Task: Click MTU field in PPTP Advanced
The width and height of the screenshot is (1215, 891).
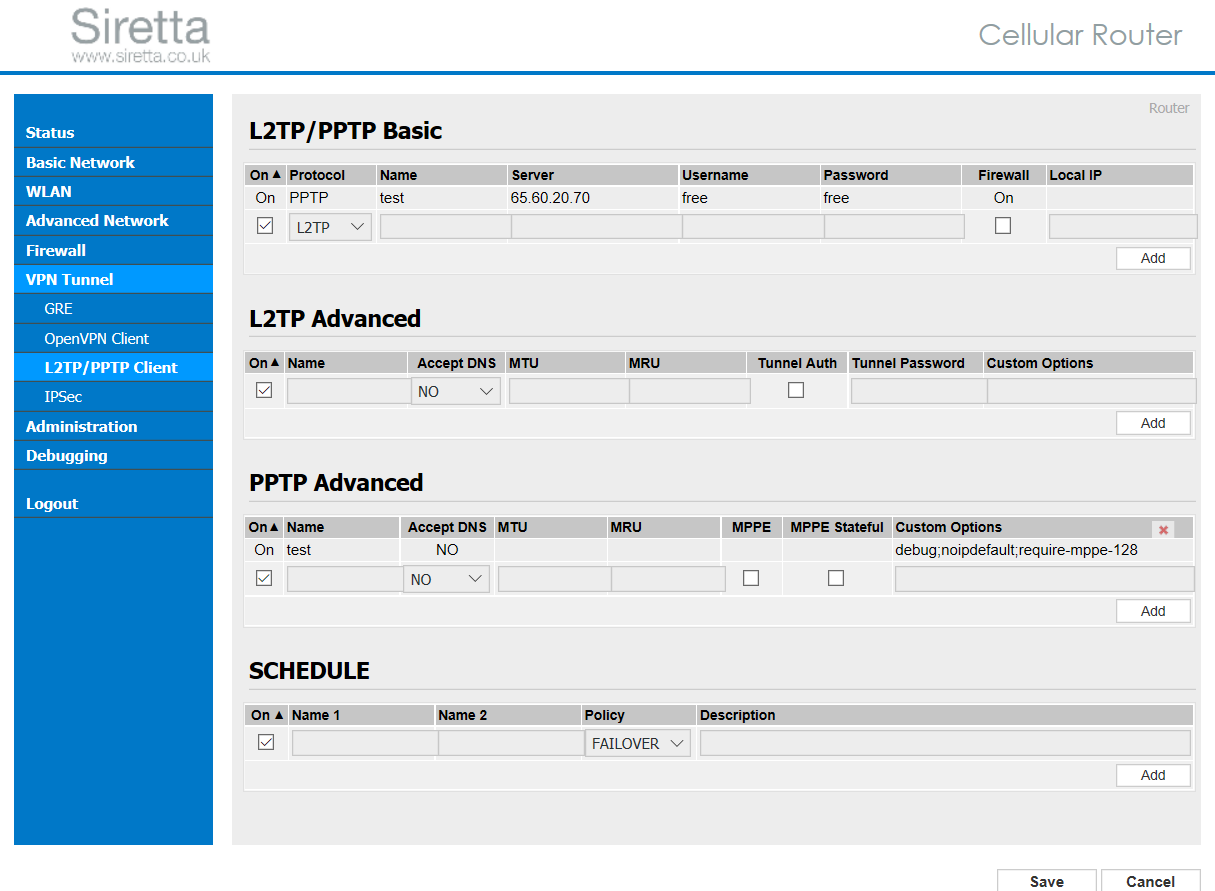Action: (x=555, y=578)
